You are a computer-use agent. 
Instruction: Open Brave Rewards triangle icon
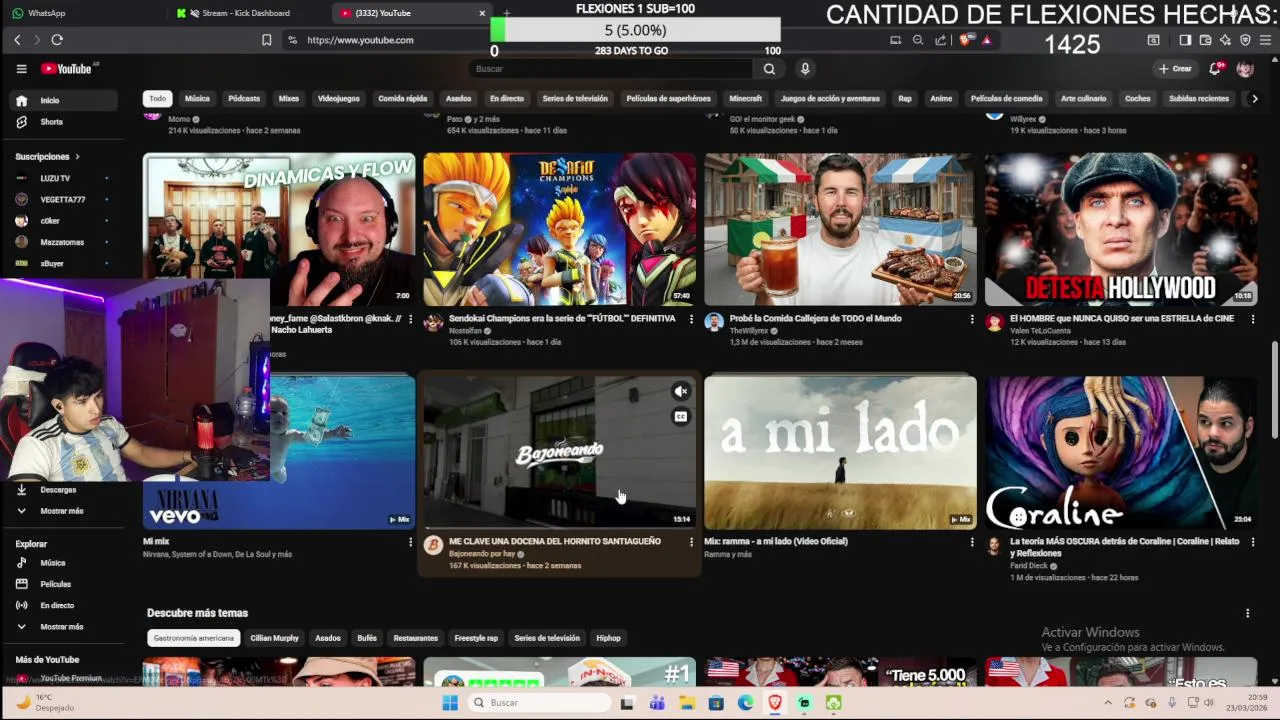click(986, 40)
